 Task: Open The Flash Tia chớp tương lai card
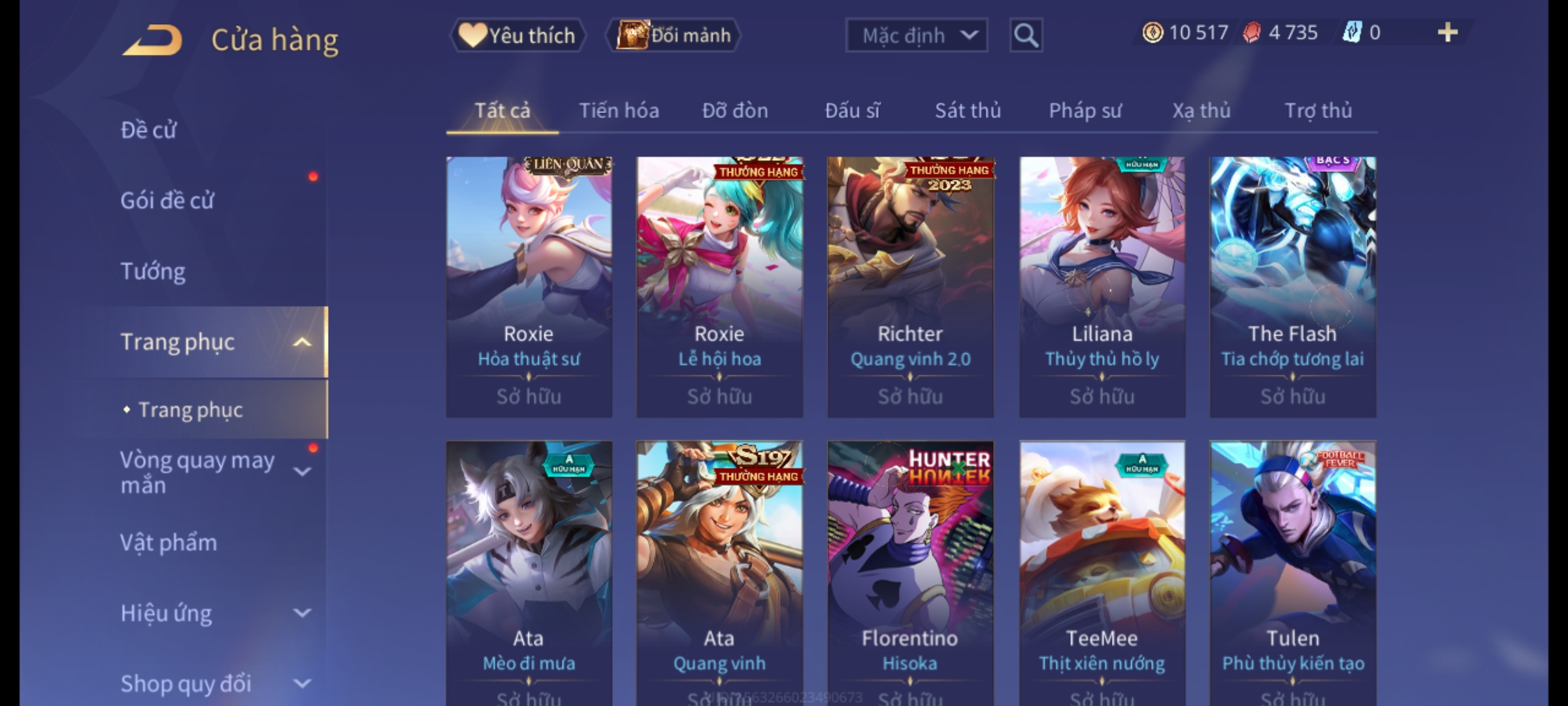coord(1292,287)
